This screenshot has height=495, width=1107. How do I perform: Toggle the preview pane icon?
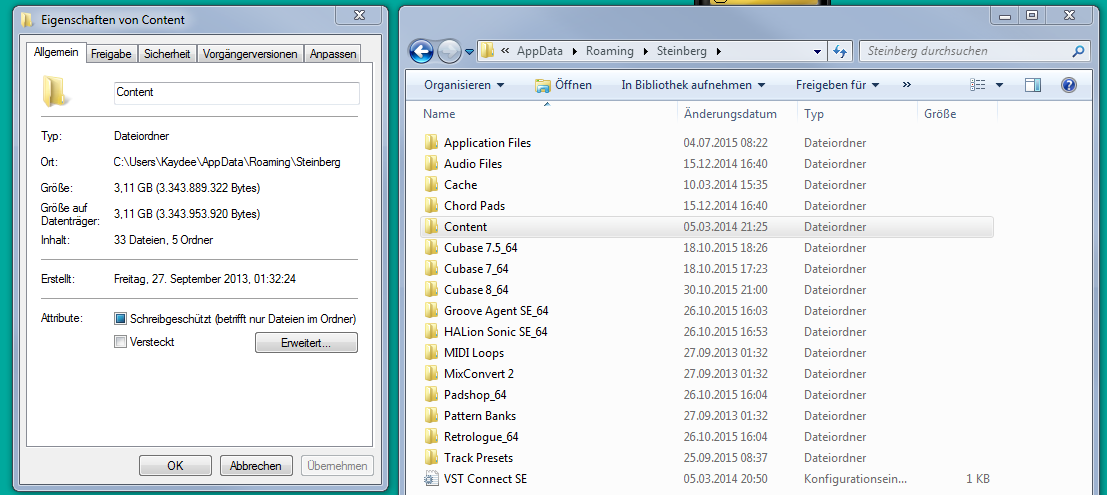[x=1033, y=85]
